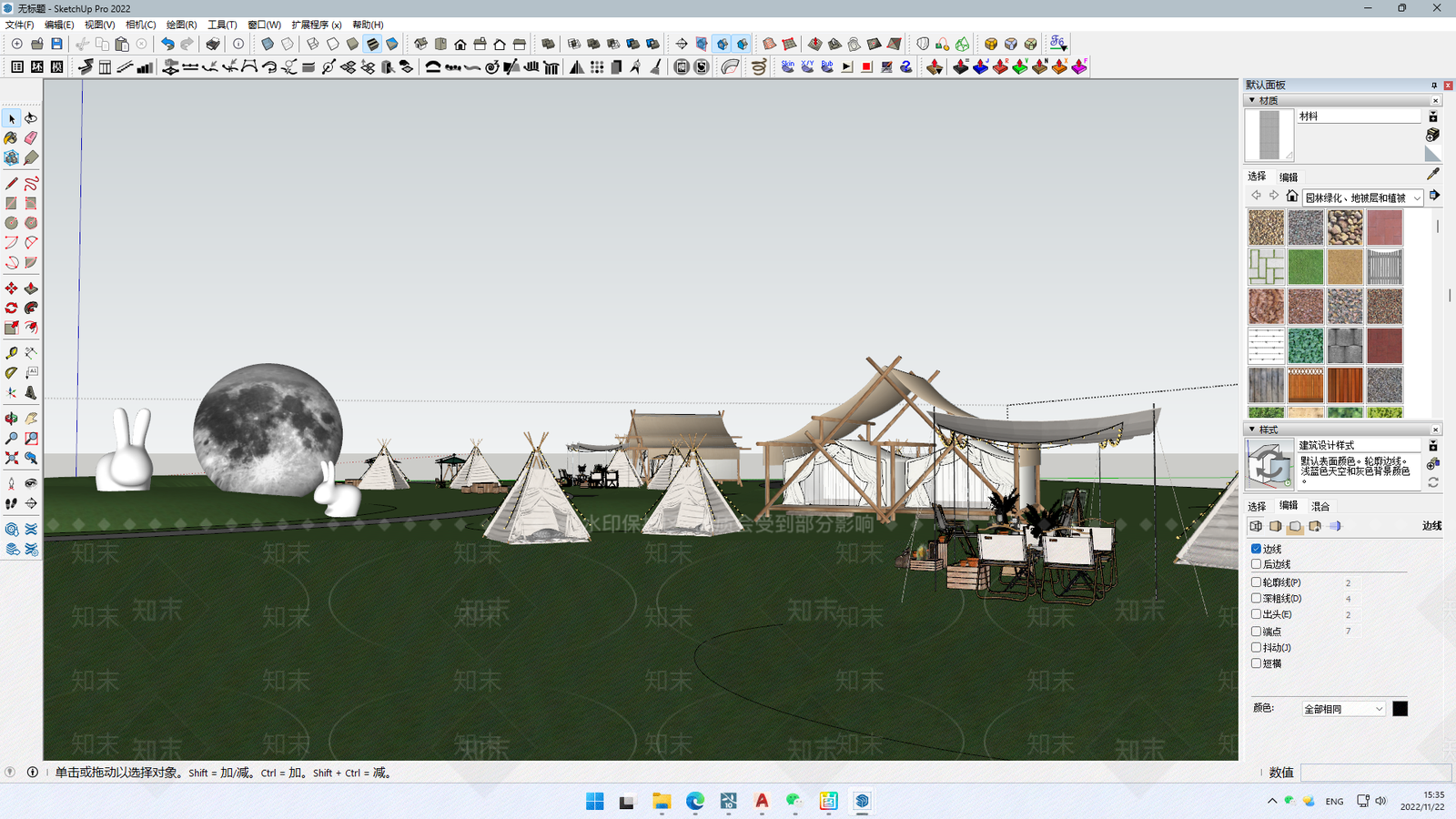
Task: Activate the Pan hand tool
Action: 31,419
